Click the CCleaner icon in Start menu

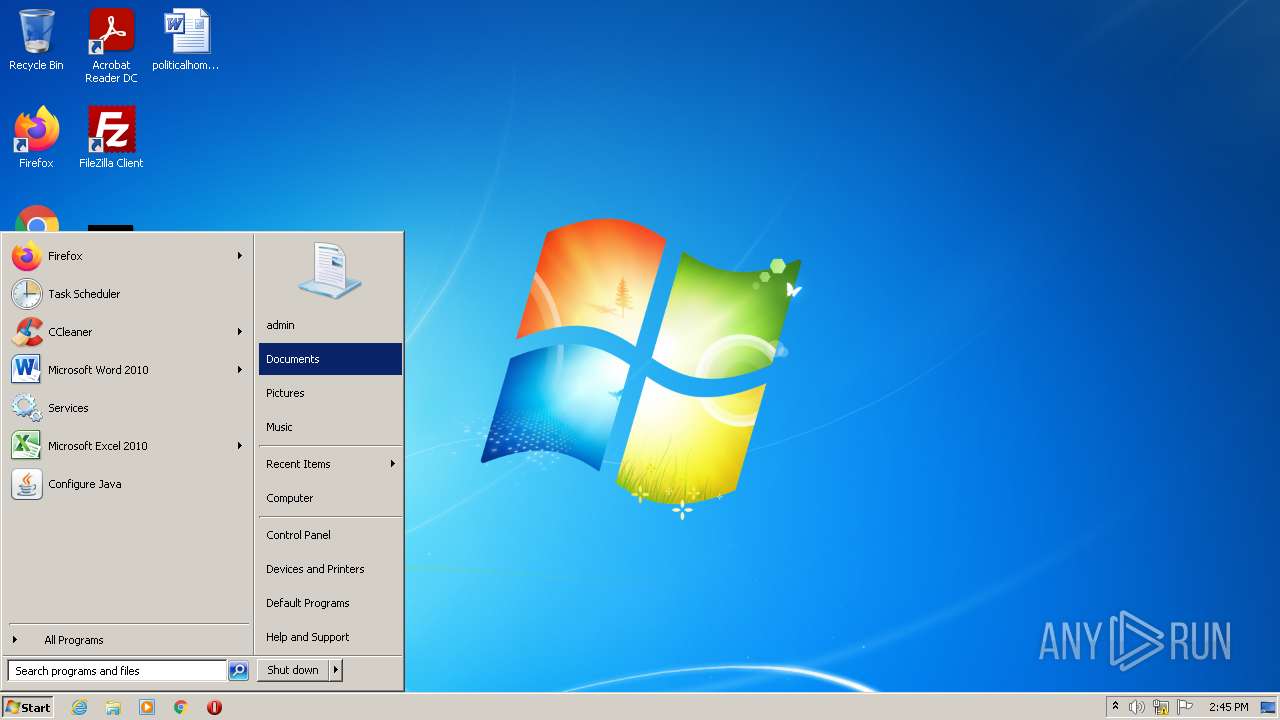tap(27, 332)
